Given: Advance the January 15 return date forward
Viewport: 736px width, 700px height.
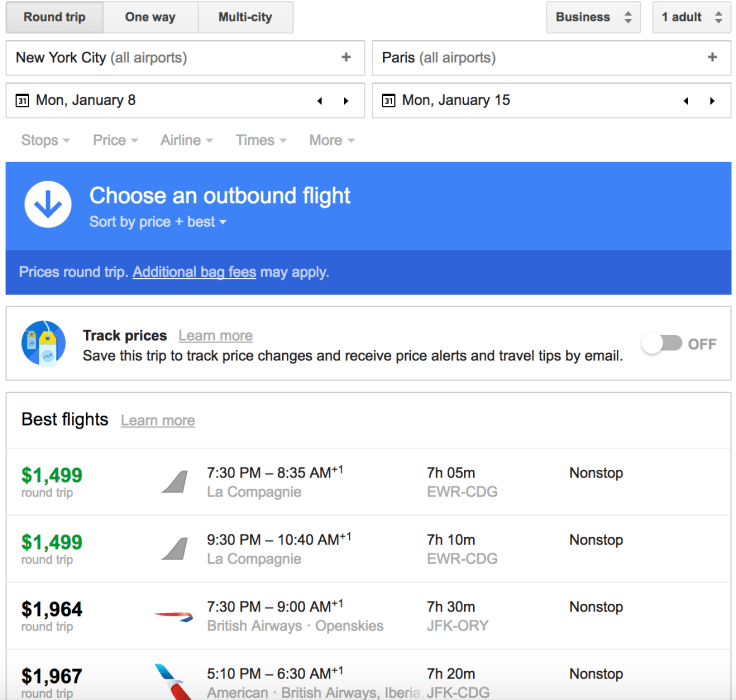Looking at the screenshot, I should (712, 101).
